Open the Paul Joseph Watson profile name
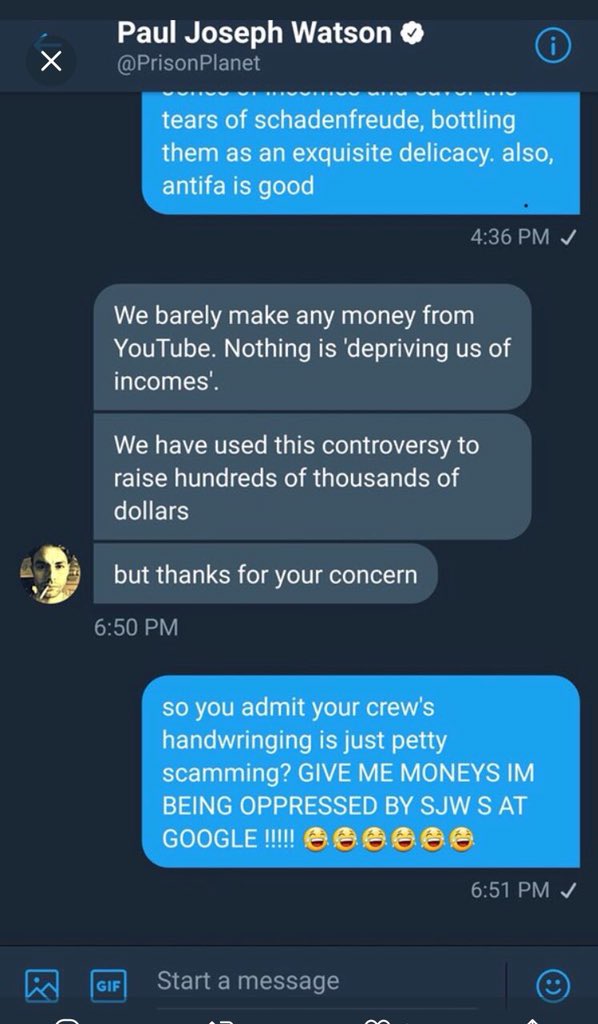598x1024 pixels. pyautogui.click(x=255, y=32)
